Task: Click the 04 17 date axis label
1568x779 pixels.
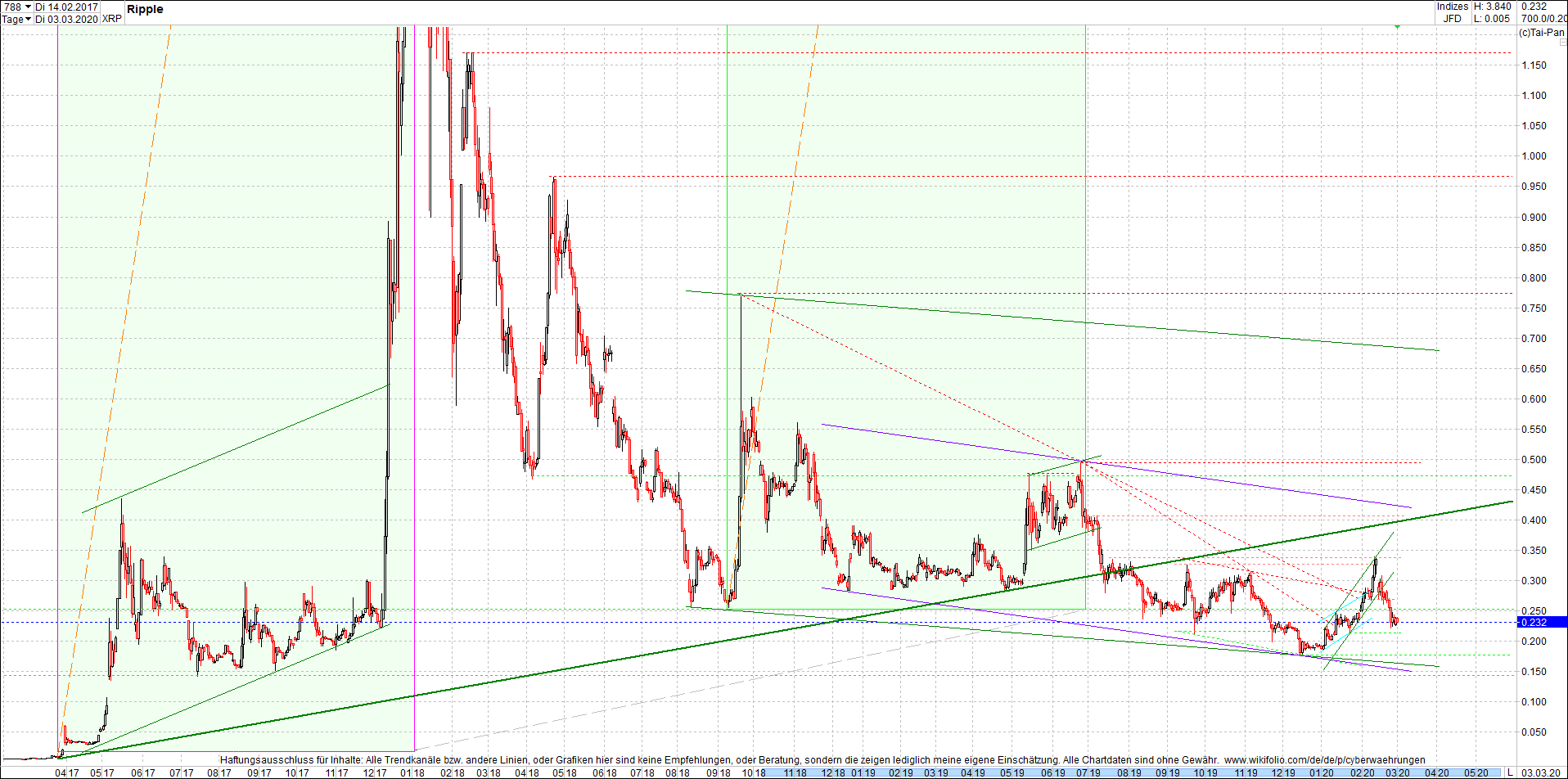Action: (x=67, y=772)
